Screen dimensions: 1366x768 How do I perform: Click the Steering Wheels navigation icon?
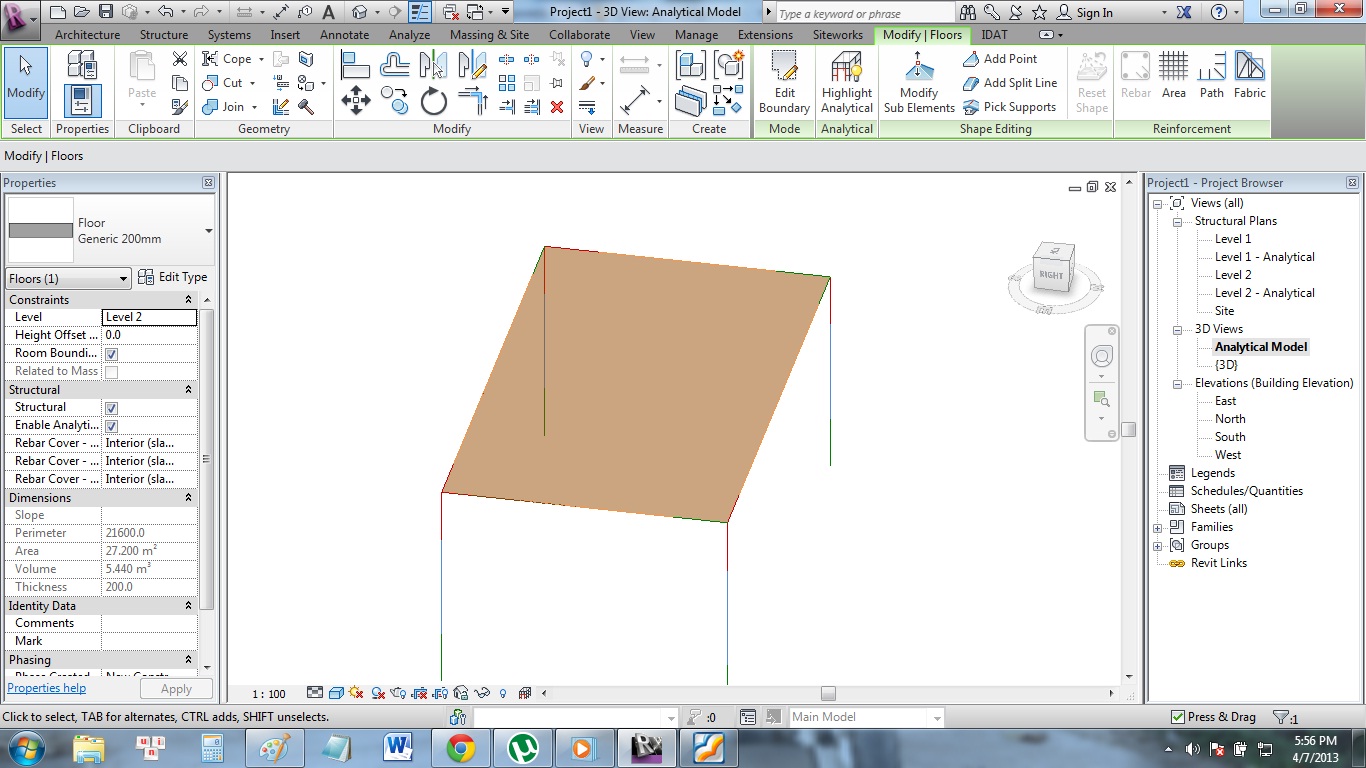[x=1101, y=356]
